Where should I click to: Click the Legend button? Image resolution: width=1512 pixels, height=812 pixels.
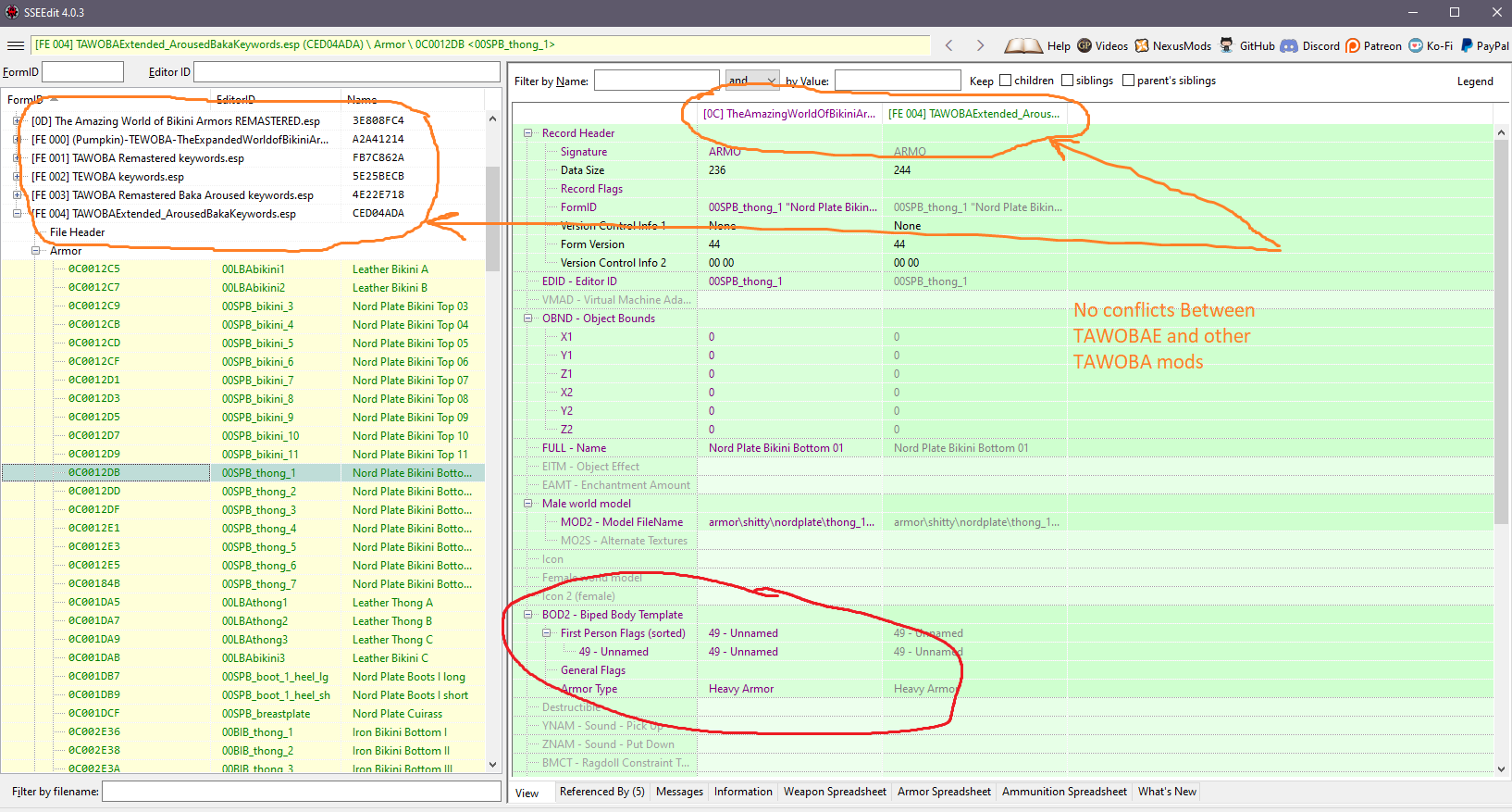1474,81
